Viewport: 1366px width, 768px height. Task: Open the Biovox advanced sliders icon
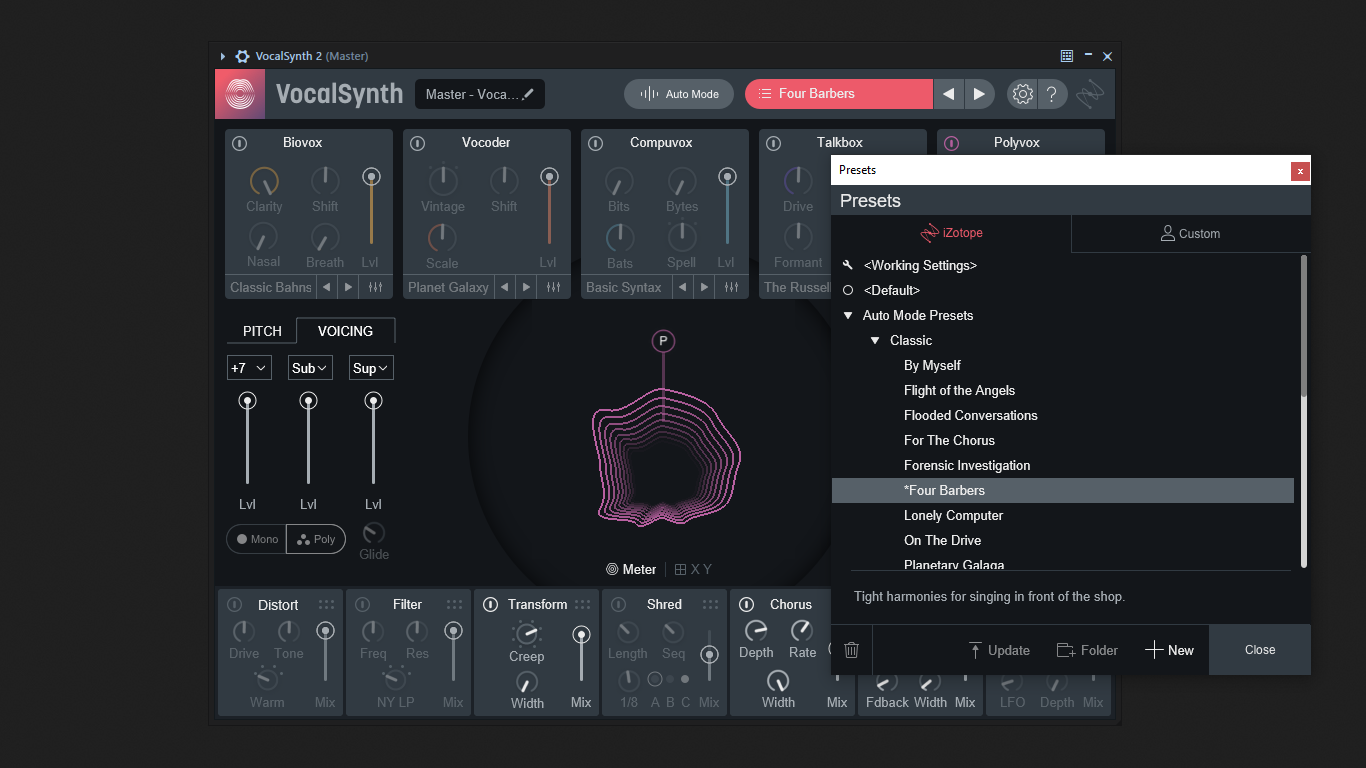pyautogui.click(x=375, y=287)
